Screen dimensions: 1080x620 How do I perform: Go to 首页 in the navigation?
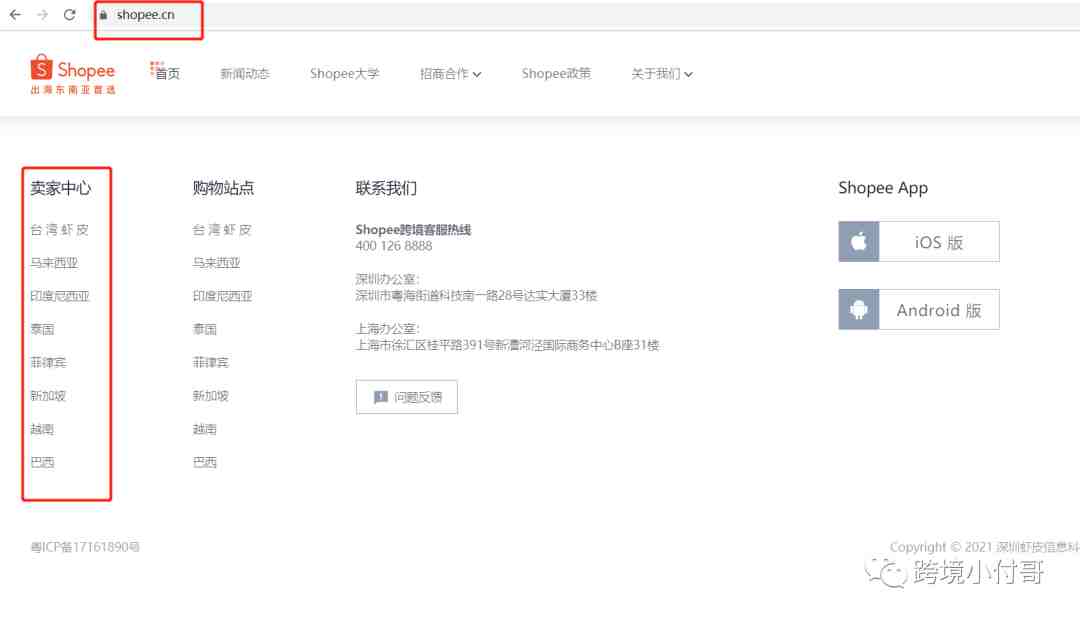tap(166, 72)
